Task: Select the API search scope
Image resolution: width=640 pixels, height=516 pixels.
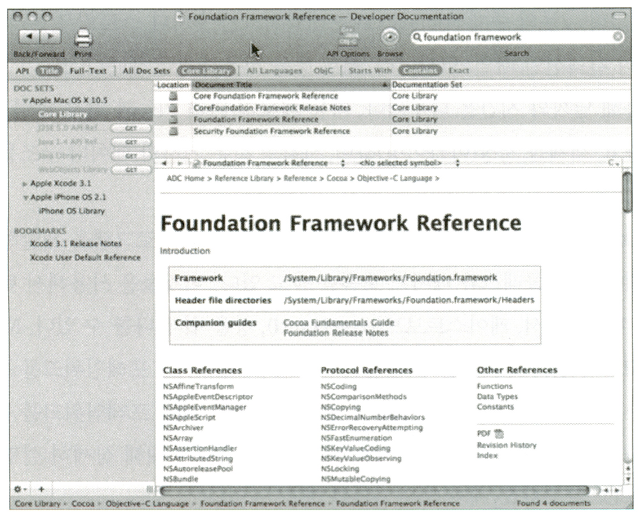Action: [22, 71]
